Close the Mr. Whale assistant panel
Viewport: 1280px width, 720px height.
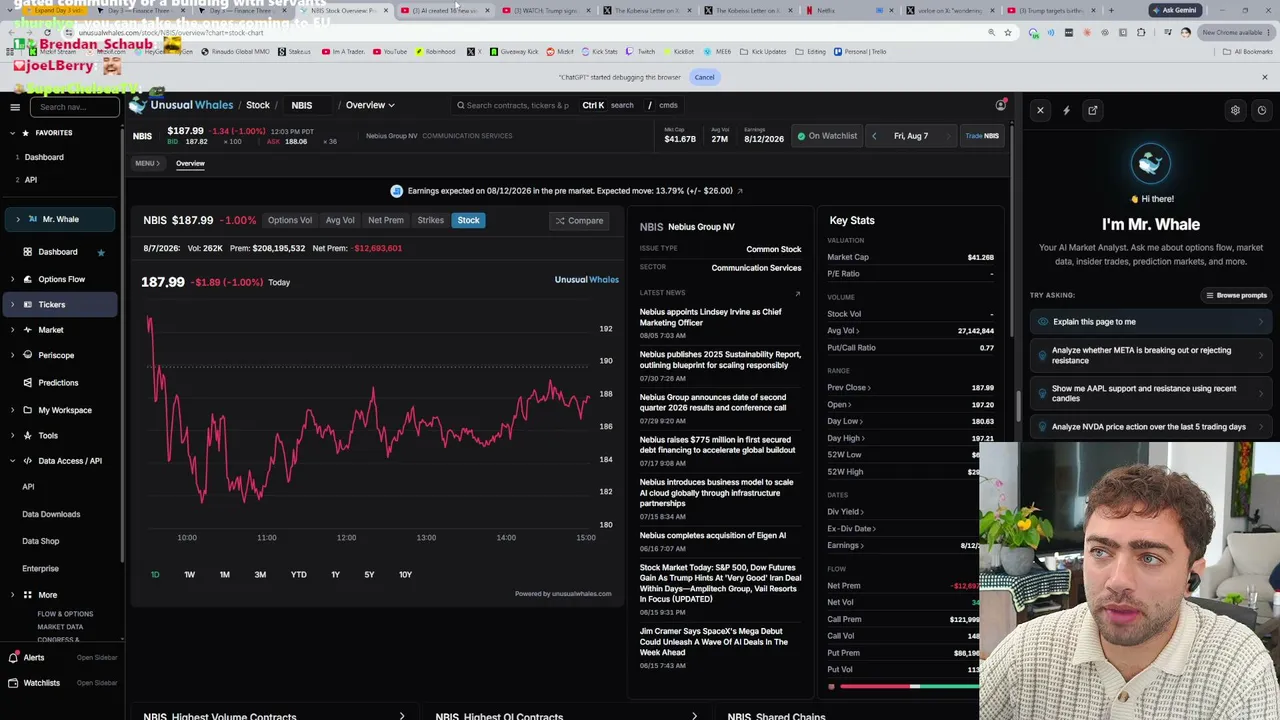tap(1040, 110)
